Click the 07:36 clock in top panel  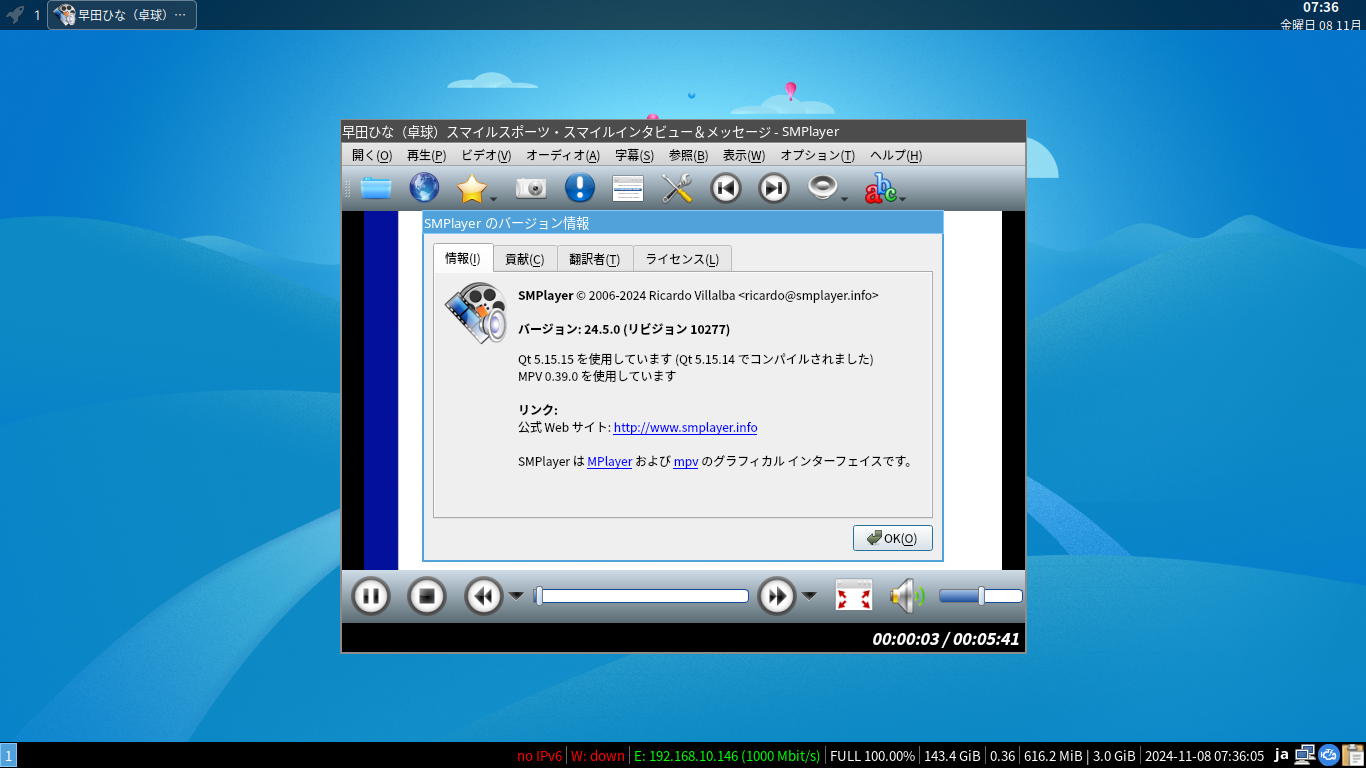point(1321,8)
